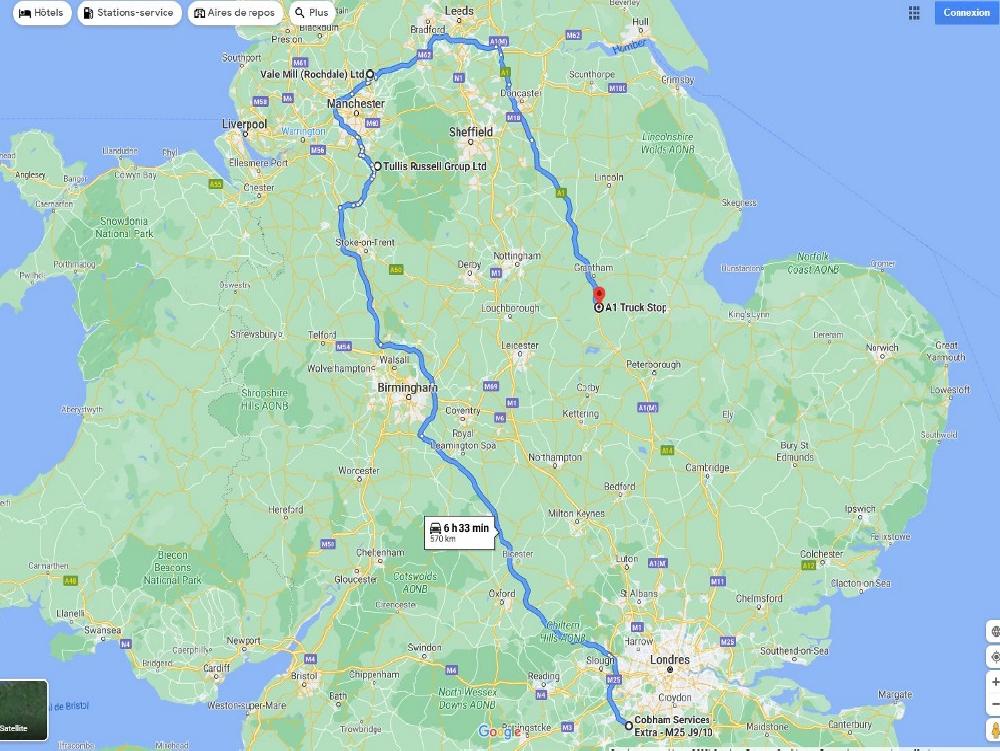Open the 6 h 33 min route label
Image resolution: width=1000 pixels, height=751 pixels.
[x=460, y=532]
